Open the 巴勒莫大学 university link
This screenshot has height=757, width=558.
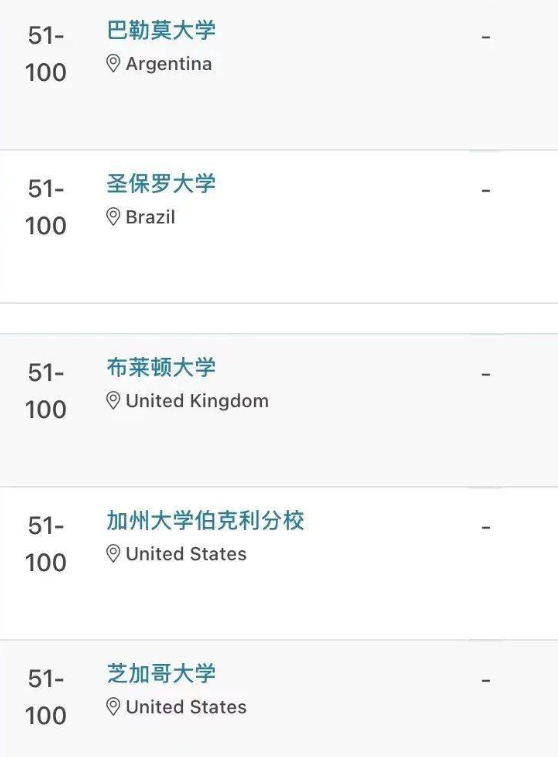click(161, 30)
